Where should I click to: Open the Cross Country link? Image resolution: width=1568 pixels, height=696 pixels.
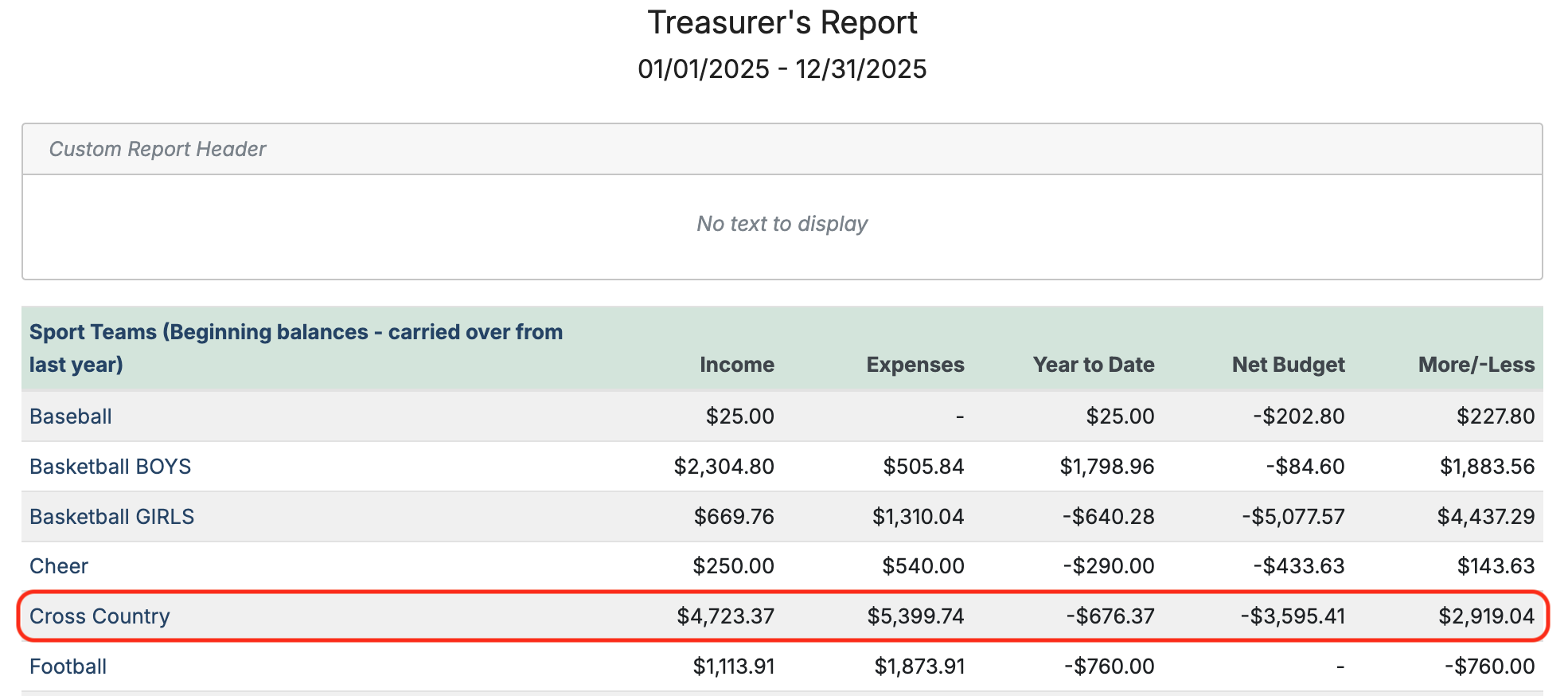pyautogui.click(x=100, y=616)
